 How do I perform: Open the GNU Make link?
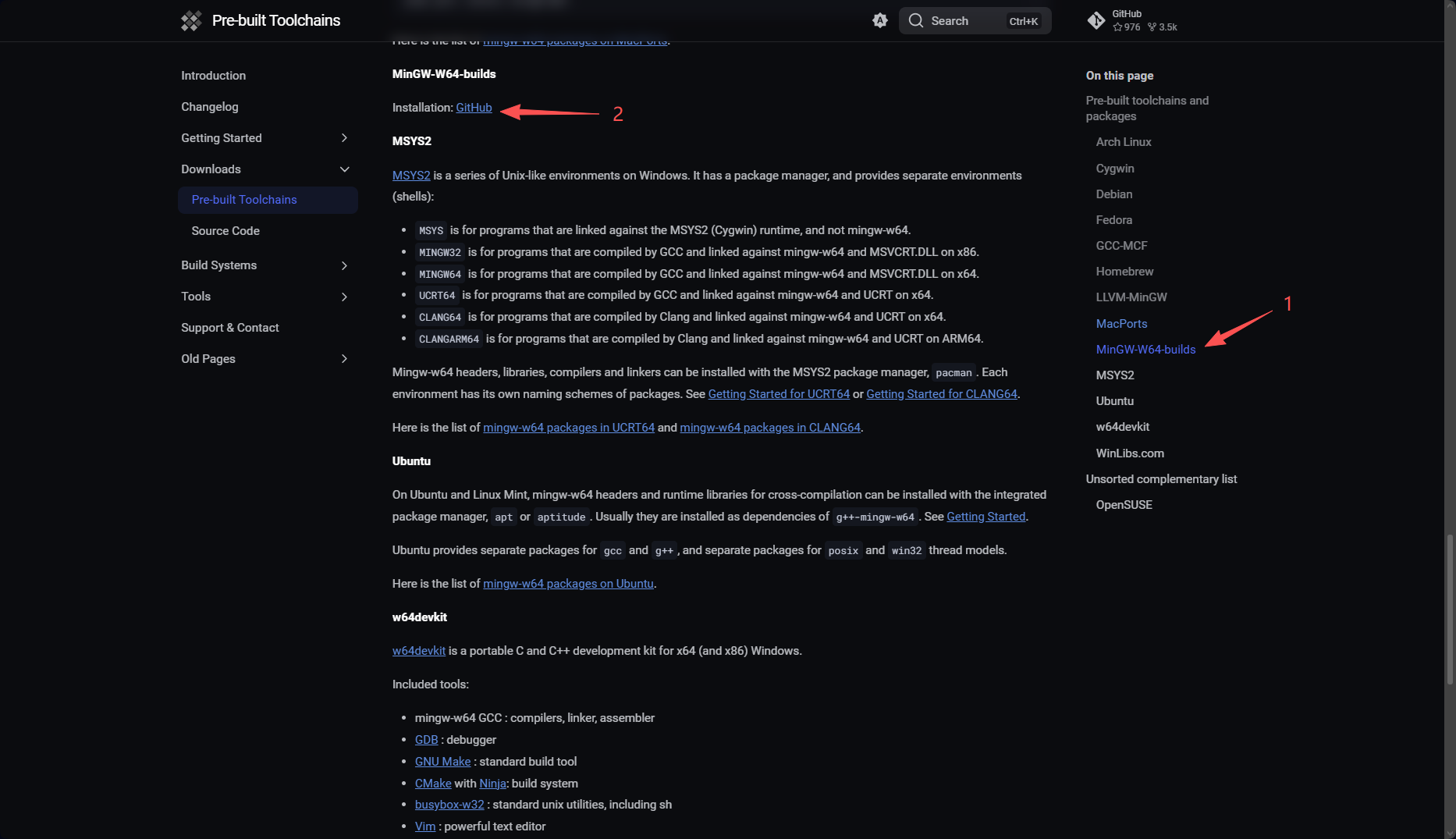[x=442, y=762]
